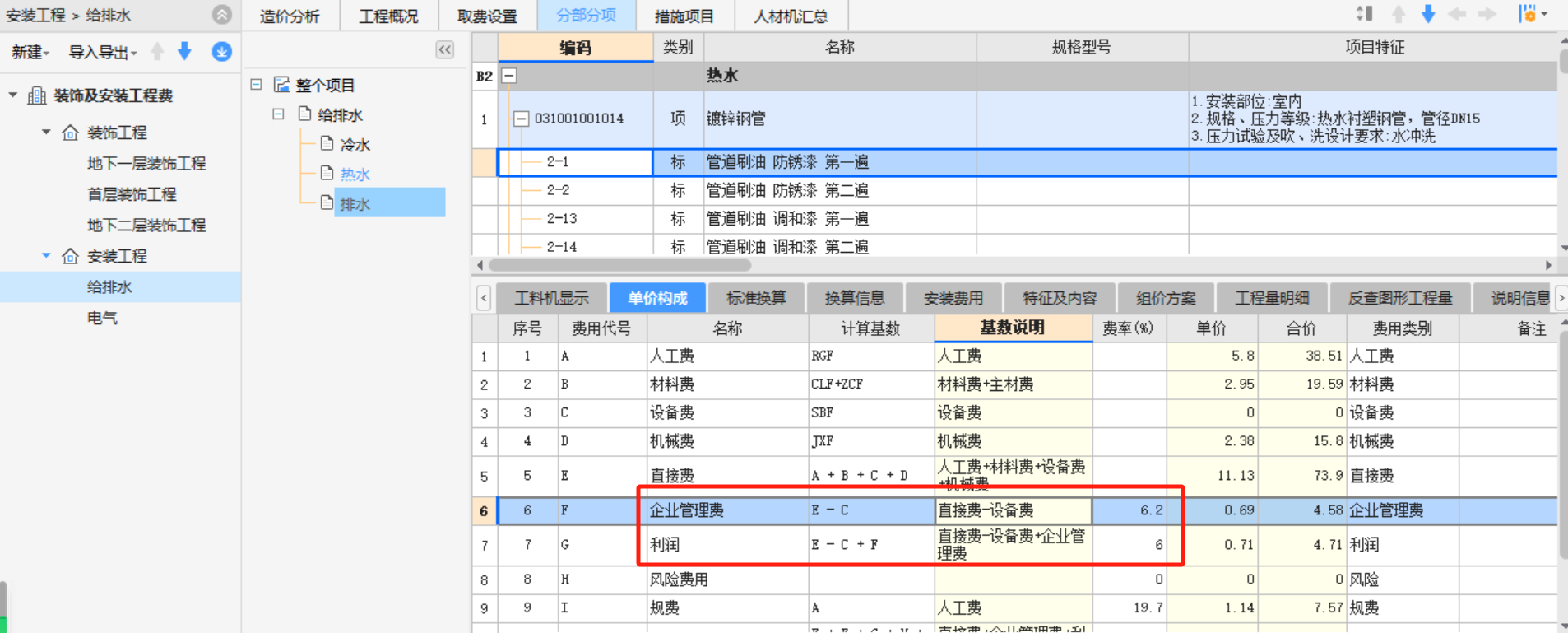Click the 镀锌钢管 name cell
The width and height of the screenshot is (1568, 633).
(840, 119)
